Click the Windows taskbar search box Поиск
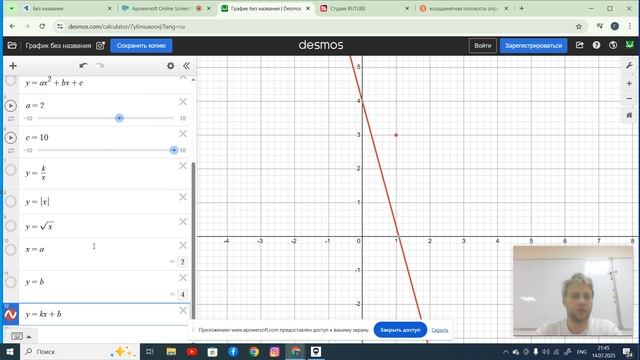Viewport: 640px width, 360px height. tap(80, 351)
